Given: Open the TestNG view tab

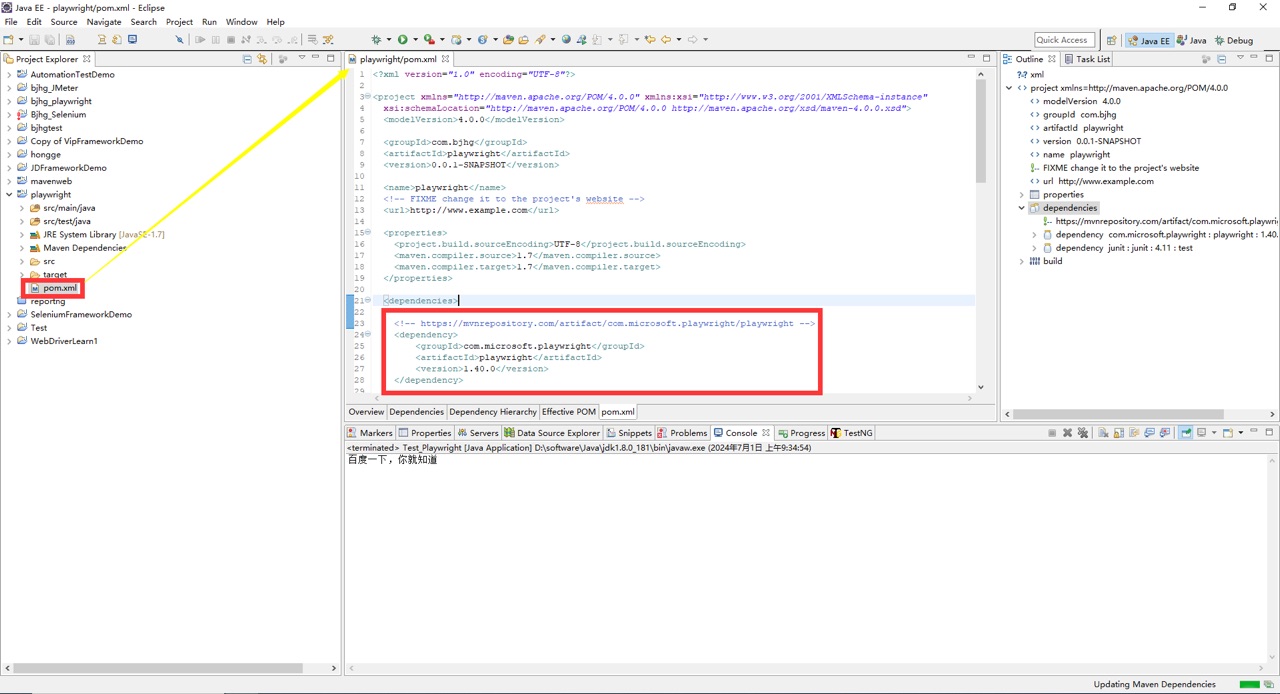Looking at the screenshot, I should coord(851,433).
